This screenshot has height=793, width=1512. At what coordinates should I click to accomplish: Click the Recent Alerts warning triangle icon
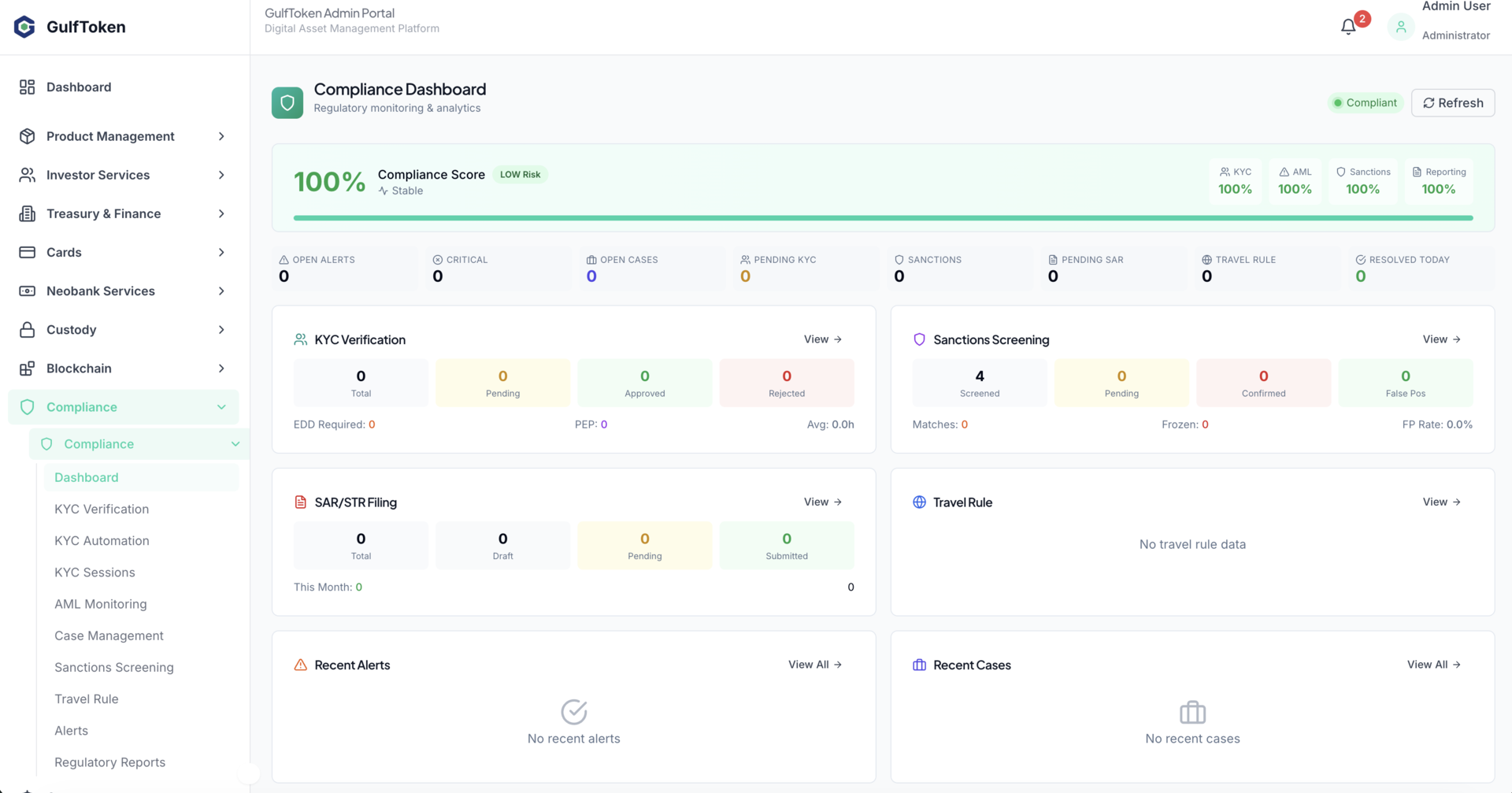tap(299, 665)
